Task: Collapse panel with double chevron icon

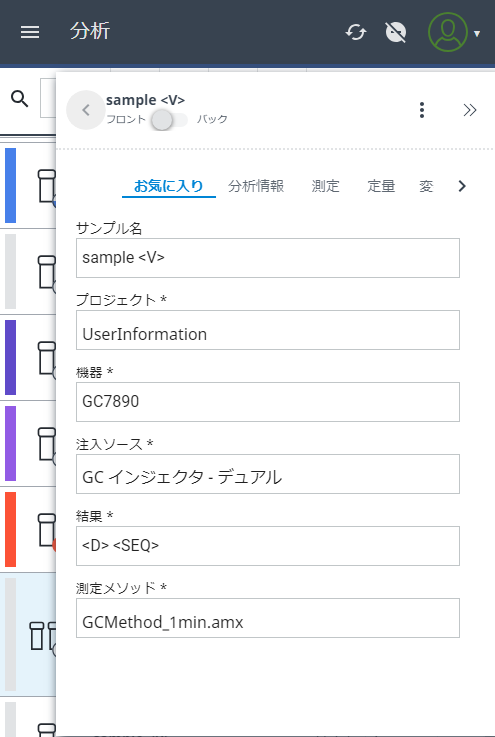Action: (x=470, y=110)
